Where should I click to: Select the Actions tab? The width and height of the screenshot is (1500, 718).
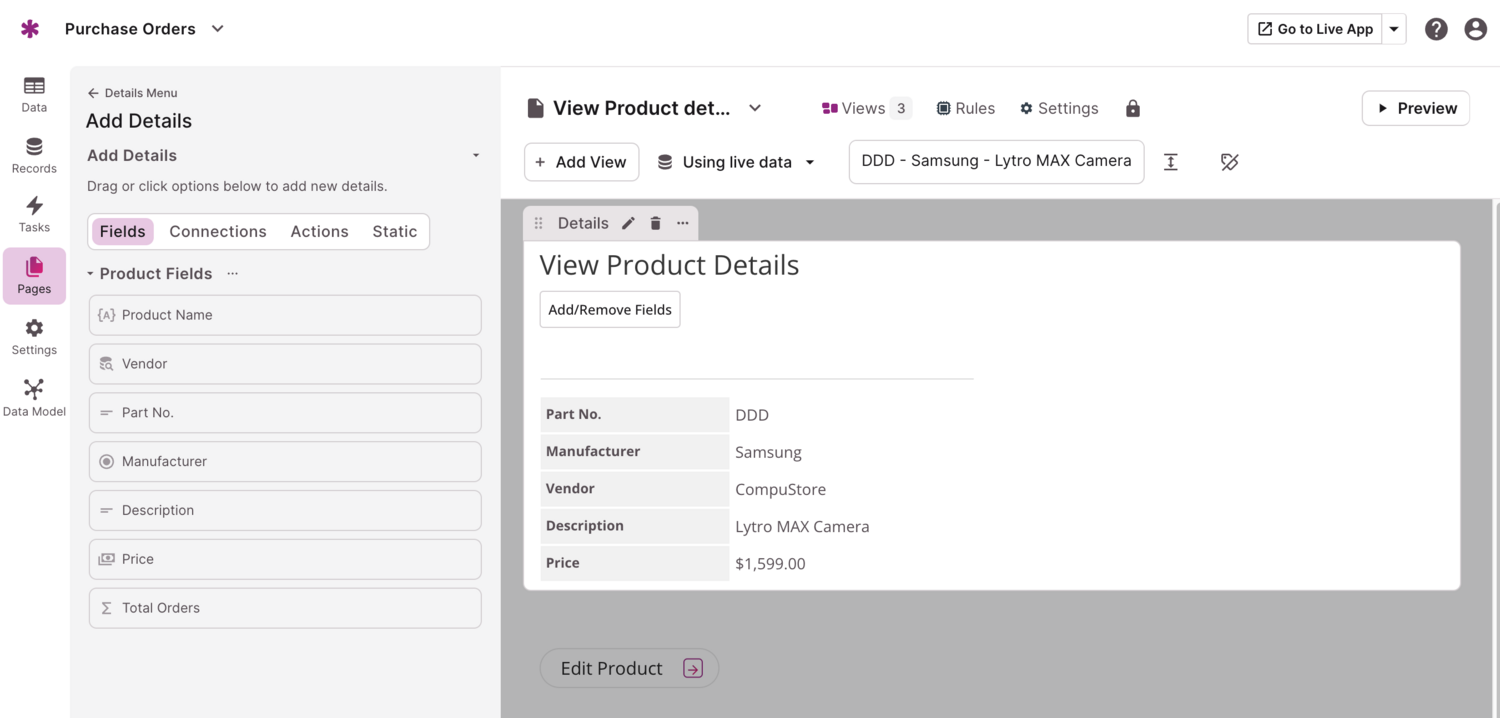tap(319, 231)
